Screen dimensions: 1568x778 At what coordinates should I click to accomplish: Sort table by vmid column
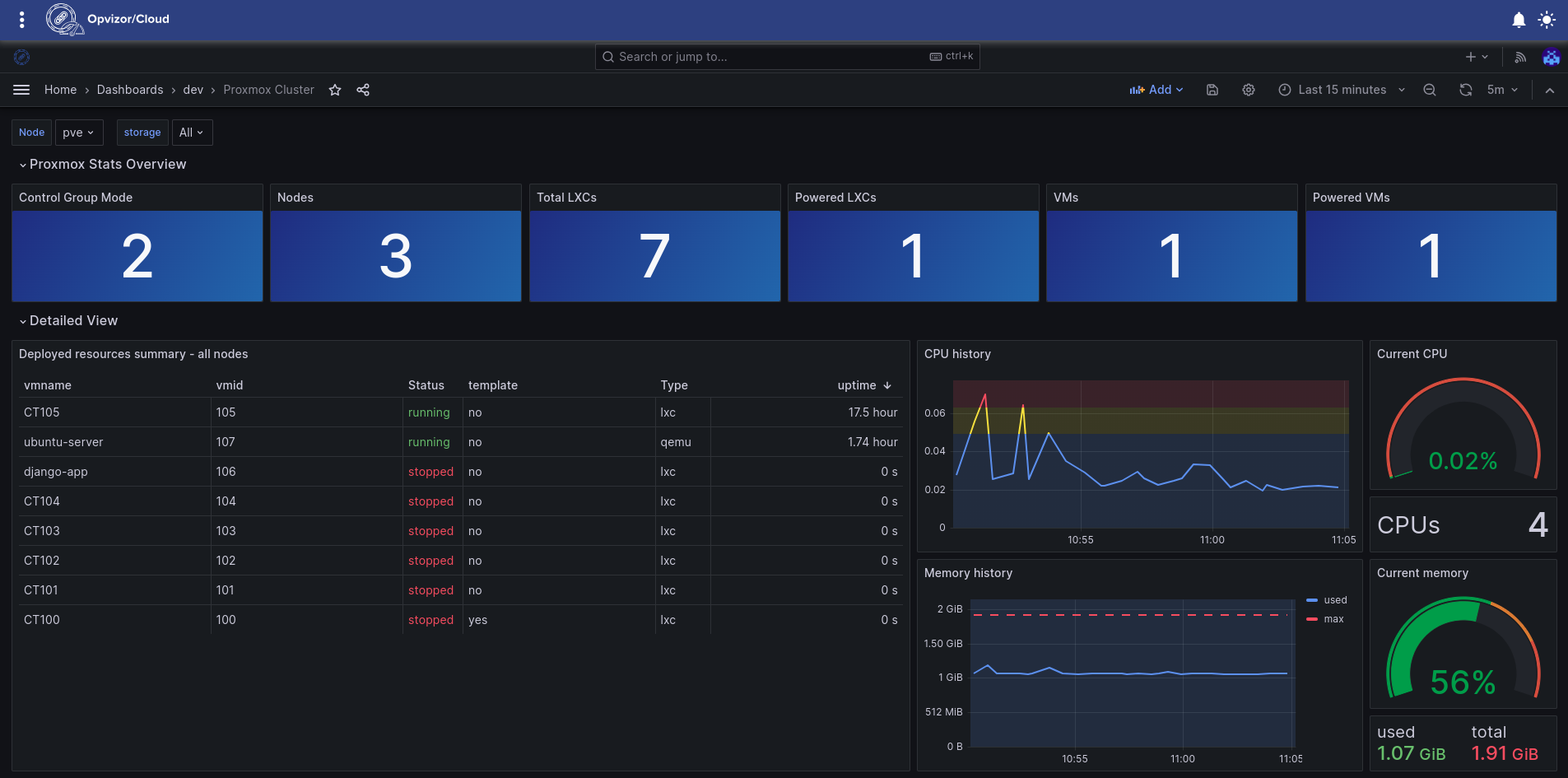pyautogui.click(x=230, y=385)
